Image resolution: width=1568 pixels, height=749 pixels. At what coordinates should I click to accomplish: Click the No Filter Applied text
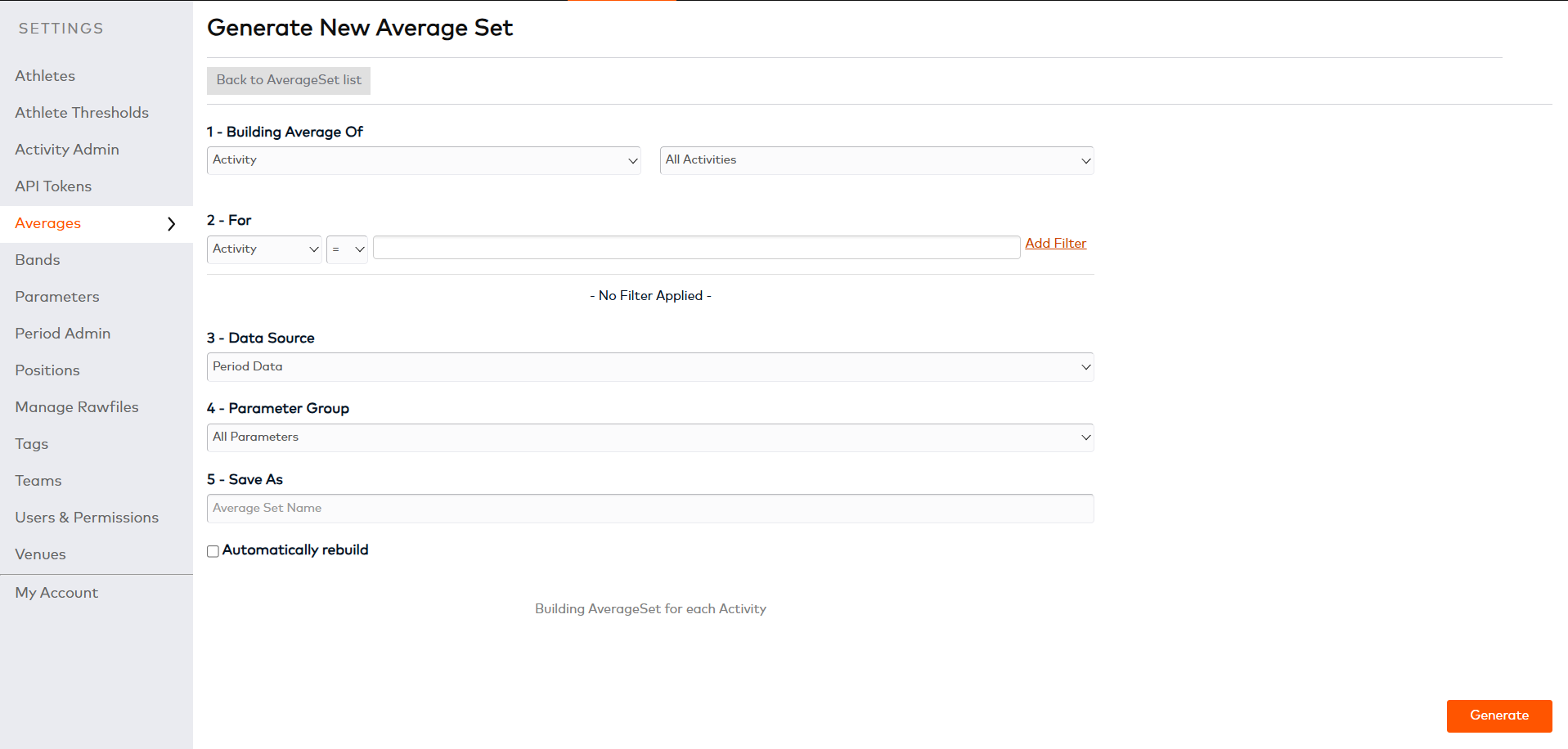point(651,296)
